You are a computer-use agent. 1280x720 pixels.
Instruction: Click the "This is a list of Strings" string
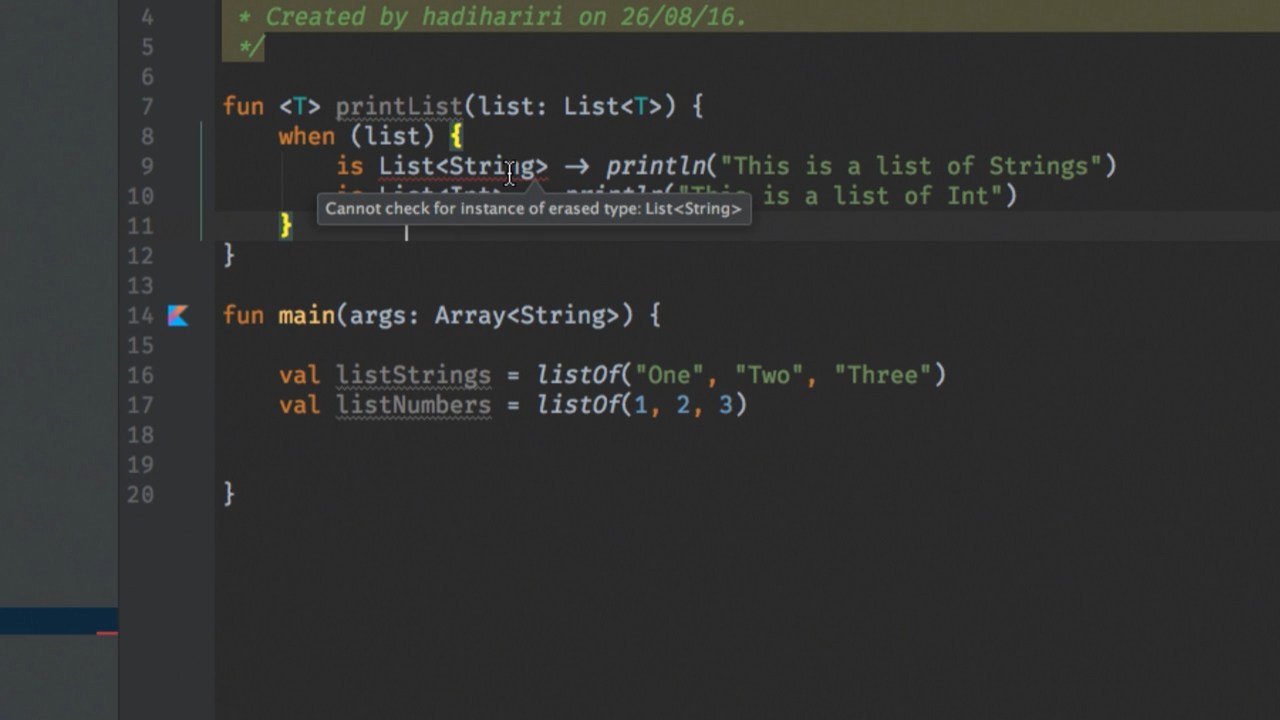[x=911, y=166]
